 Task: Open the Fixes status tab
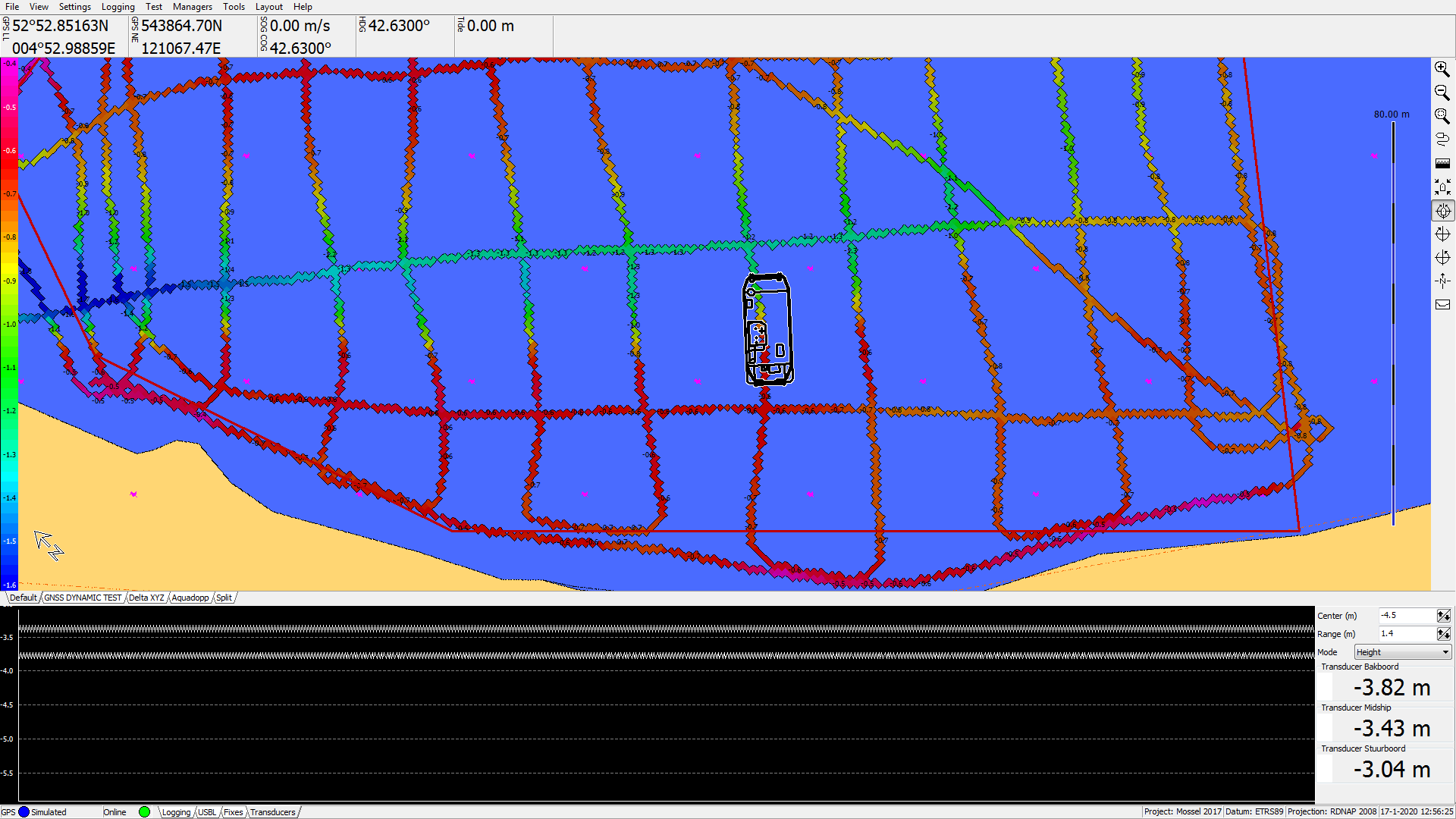[234, 812]
